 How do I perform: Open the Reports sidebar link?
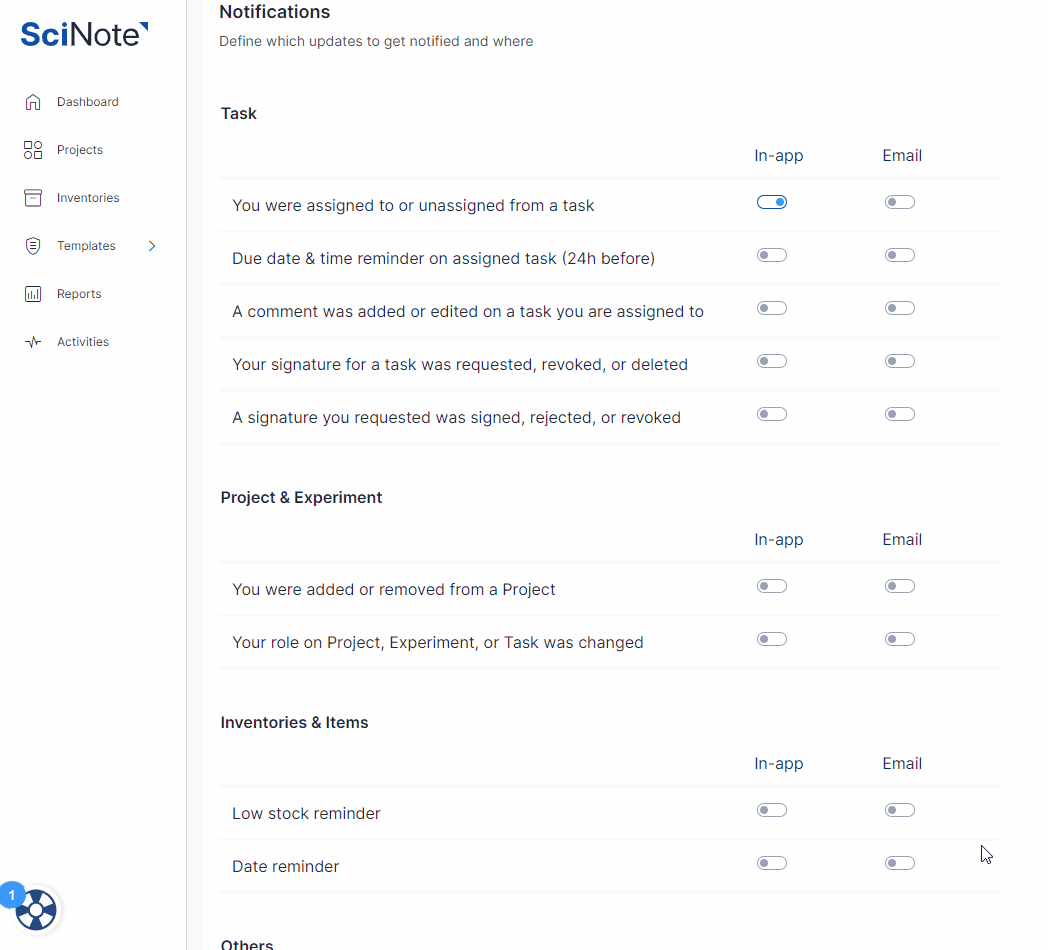click(x=79, y=294)
